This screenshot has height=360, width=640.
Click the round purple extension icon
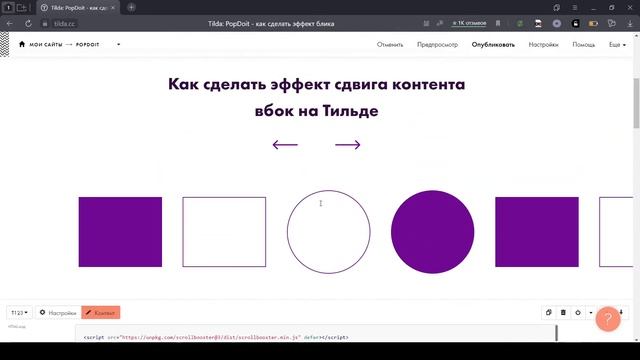coord(557,24)
